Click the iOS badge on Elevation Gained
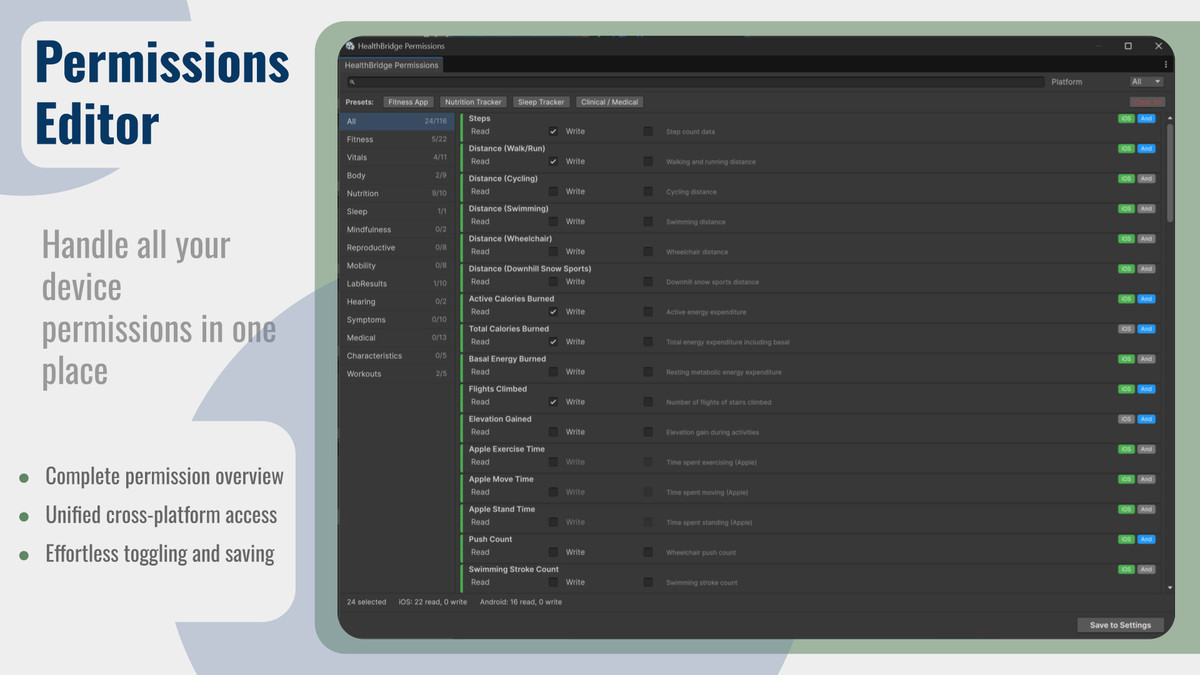Screen dimensions: 1200x675 1126,419
